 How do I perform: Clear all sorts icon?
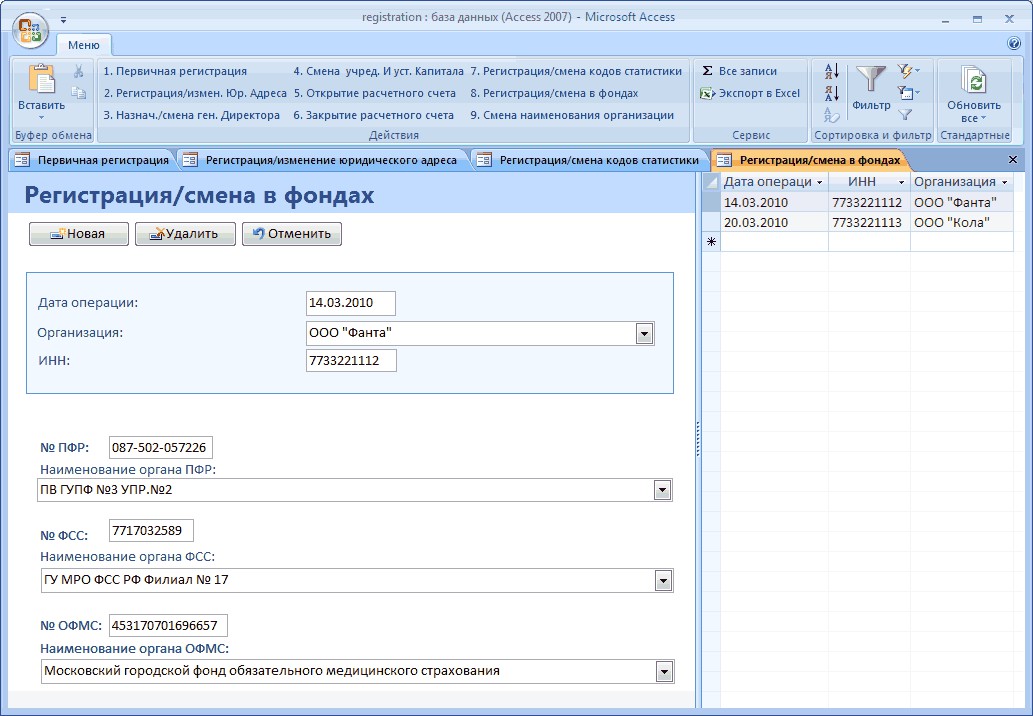pyautogui.click(x=831, y=115)
